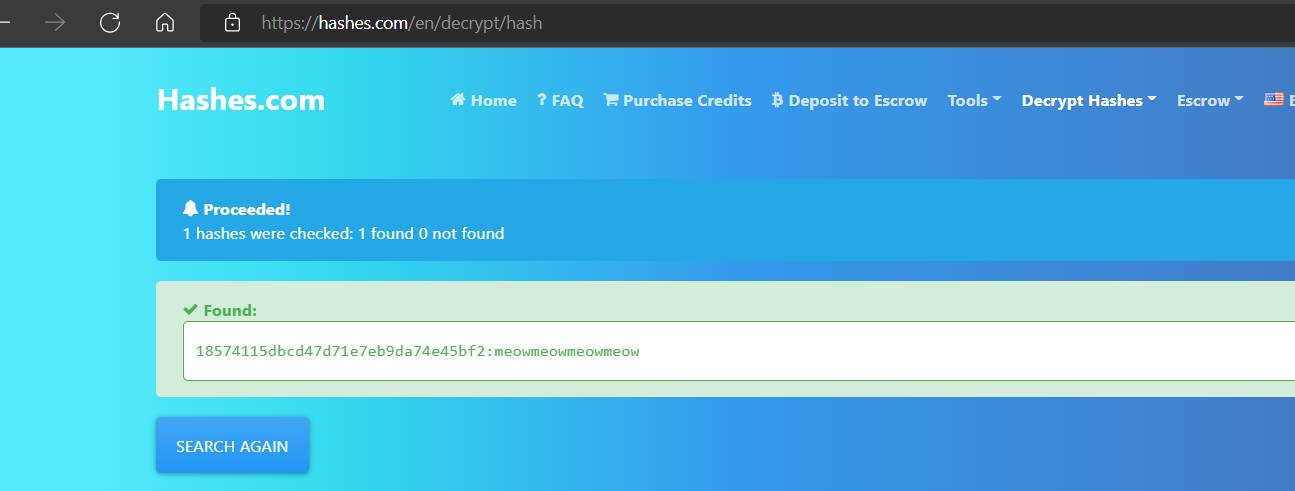Click the US flag language selector
1295x491 pixels.
(x=1274, y=99)
